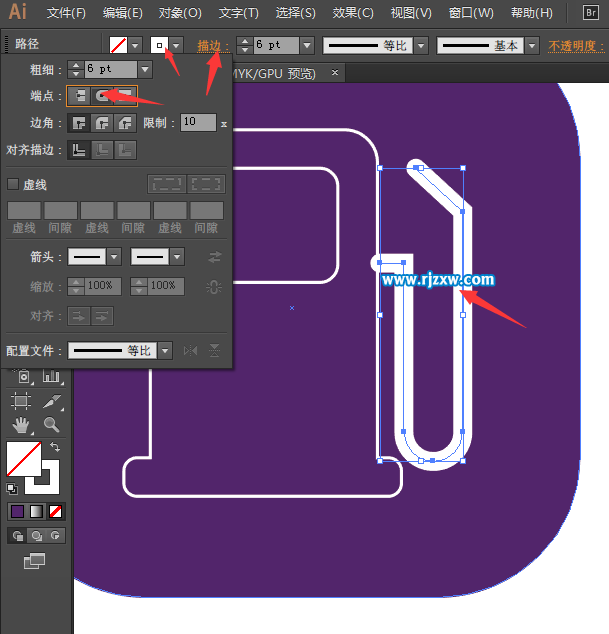Screen dimensions: 609x634
Task: Open the 等比 width profile dropdown in control bar
Action: (x=421, y=45)
